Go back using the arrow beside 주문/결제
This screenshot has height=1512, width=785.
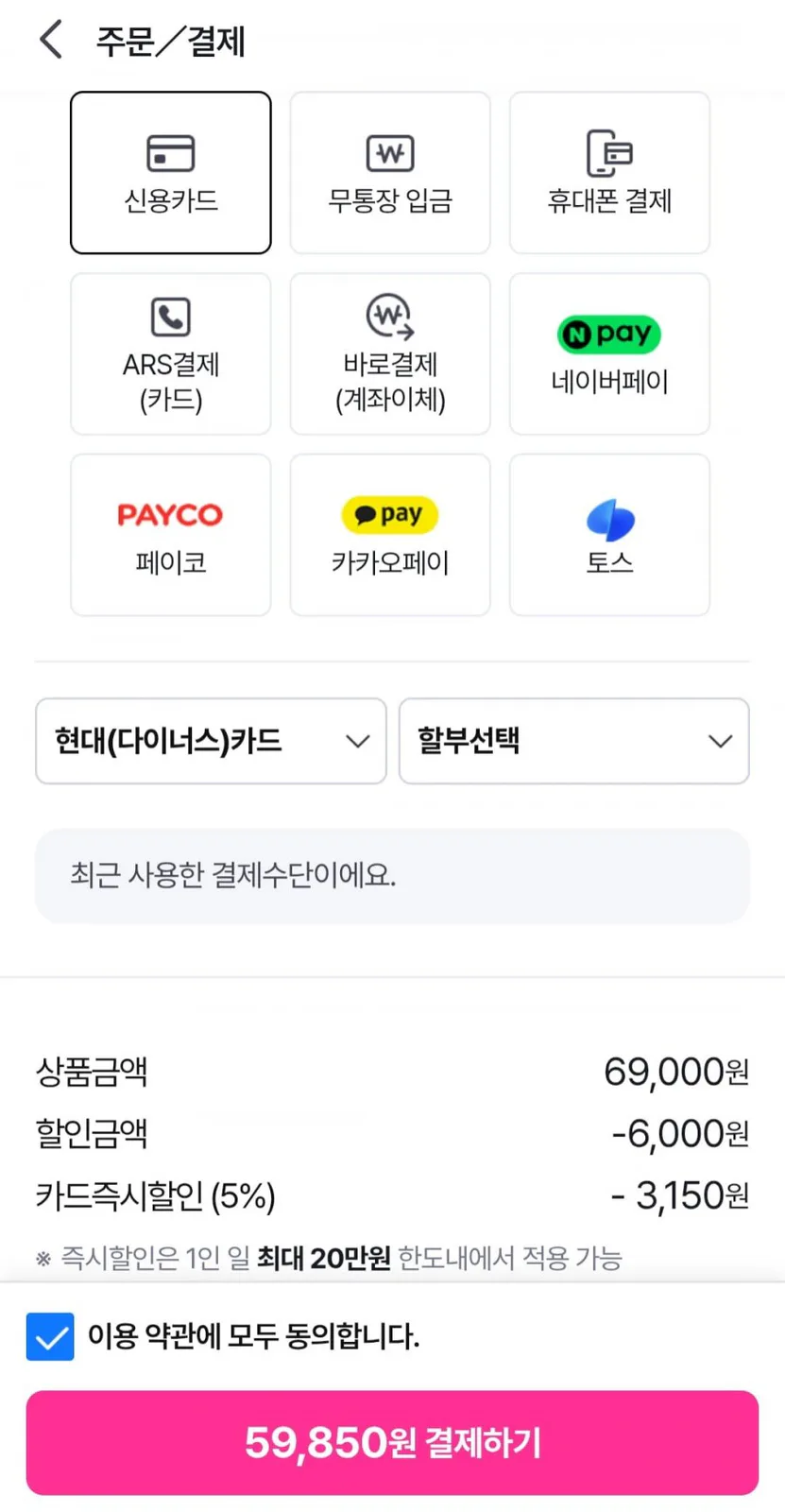pos(51,40)
